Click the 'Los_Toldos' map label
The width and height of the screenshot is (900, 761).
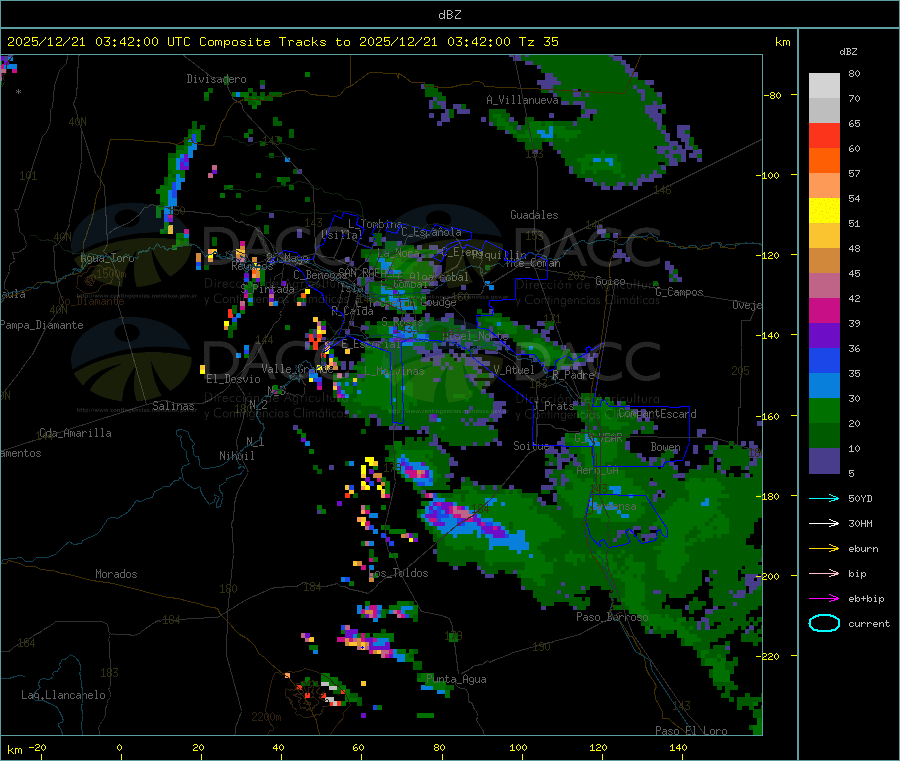point(398,573)
